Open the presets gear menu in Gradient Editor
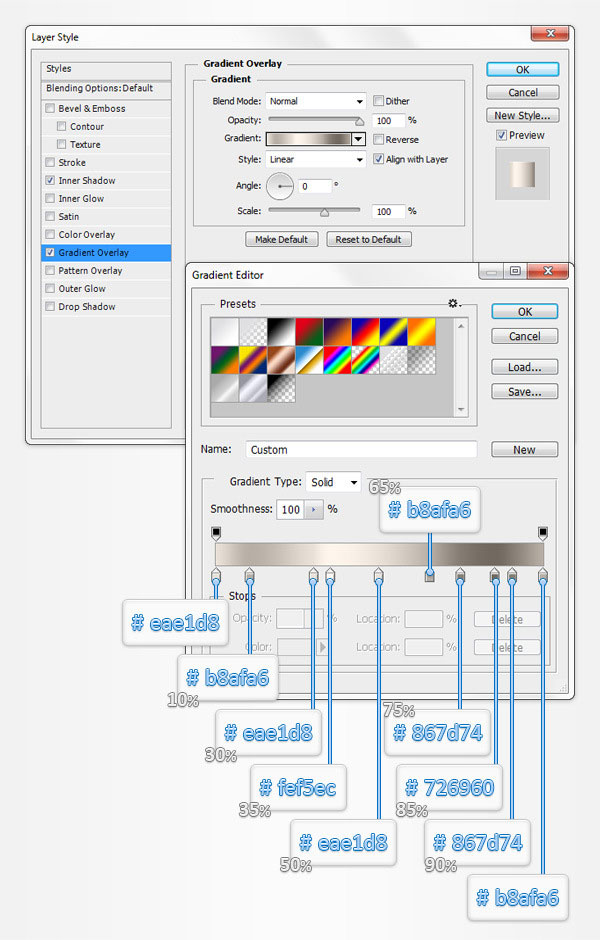The width and height of the screenshot is (600, 940). (454, 304)
